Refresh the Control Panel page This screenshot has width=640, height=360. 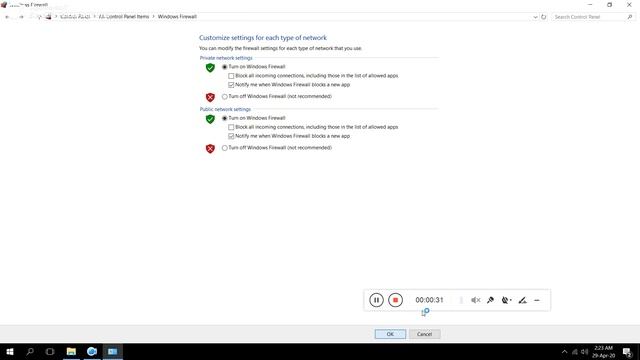(x=544, y=17)
